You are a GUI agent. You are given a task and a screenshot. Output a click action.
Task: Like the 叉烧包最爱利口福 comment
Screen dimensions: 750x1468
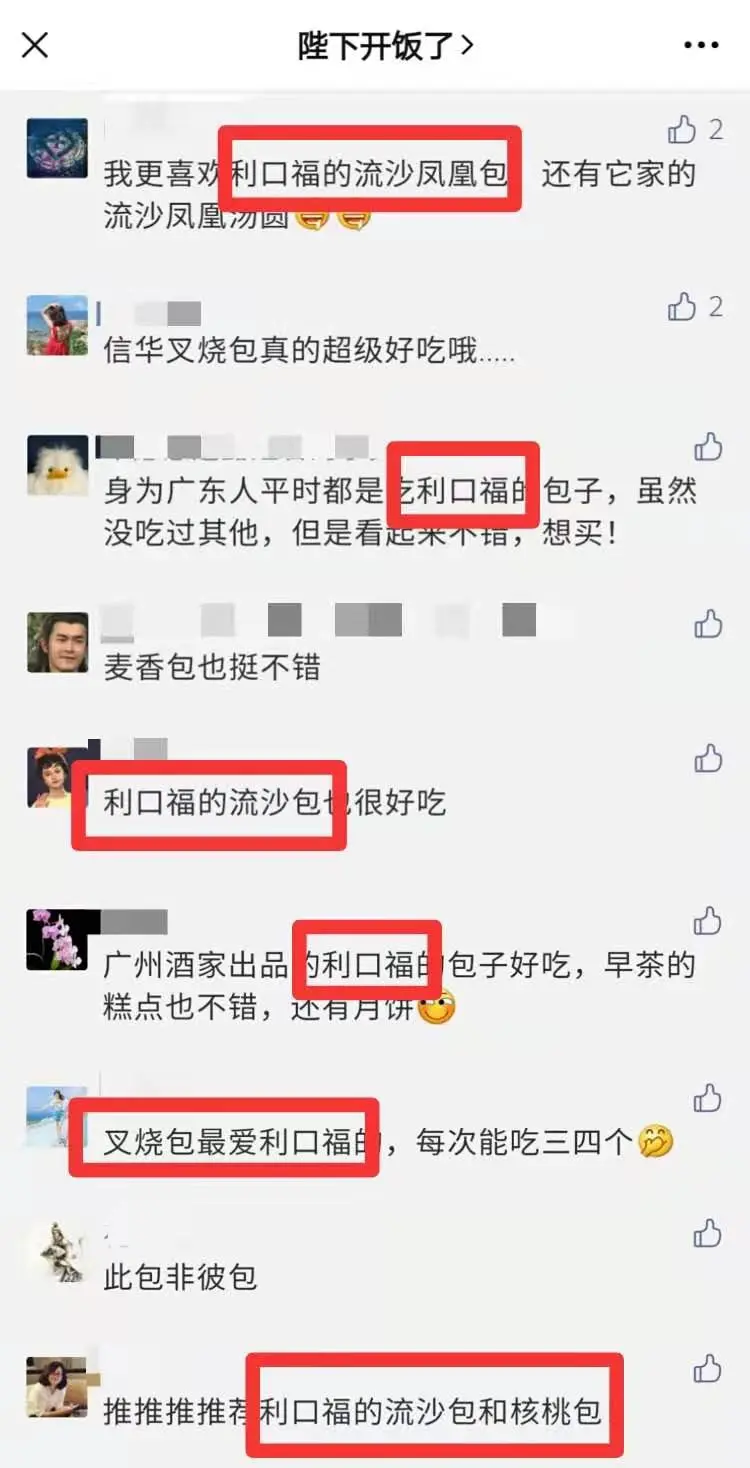pyautogui.click(x=708, y=1098)
